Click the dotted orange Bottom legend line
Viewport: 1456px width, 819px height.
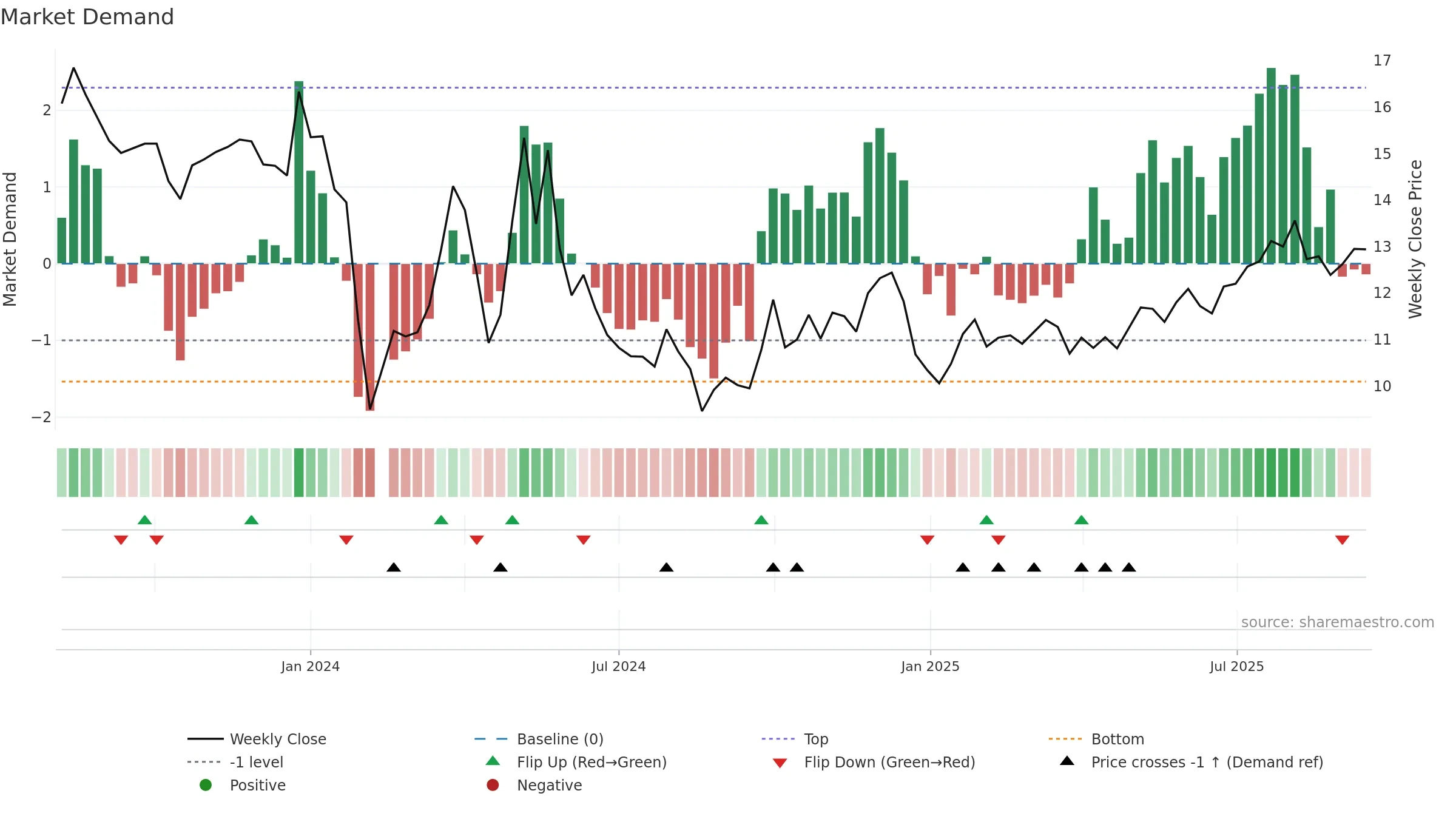[x=1067, y=739]
